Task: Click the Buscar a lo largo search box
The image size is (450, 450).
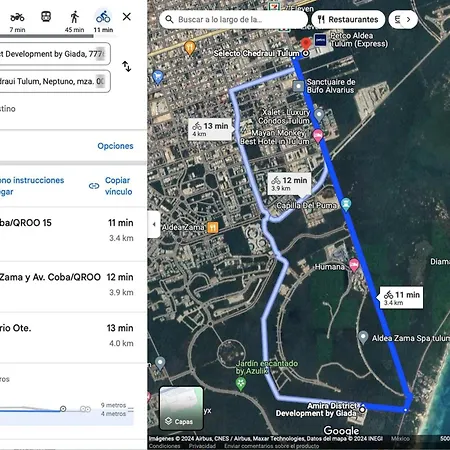Action: (233, 19)
